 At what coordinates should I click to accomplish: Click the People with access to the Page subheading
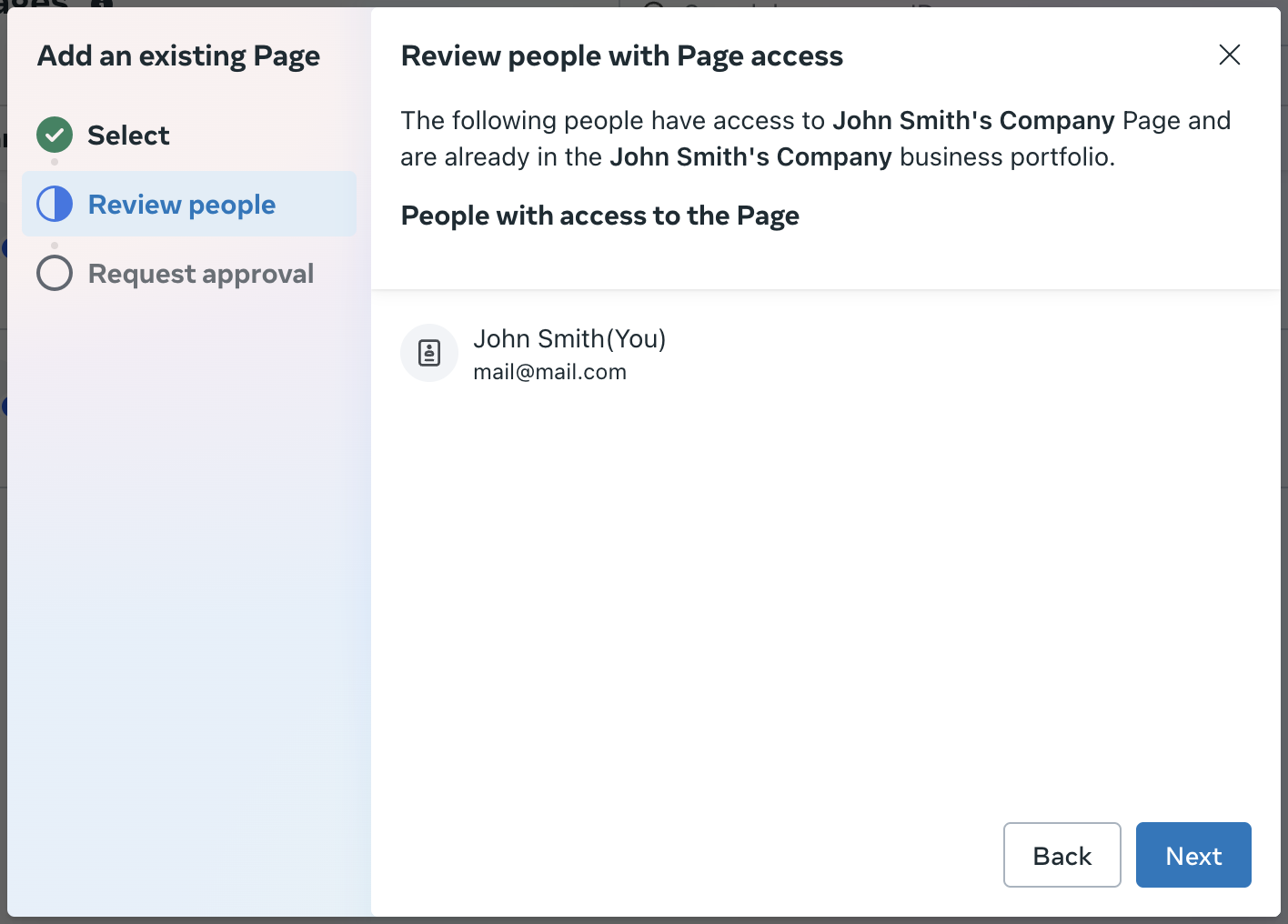[x=599, y=216]
